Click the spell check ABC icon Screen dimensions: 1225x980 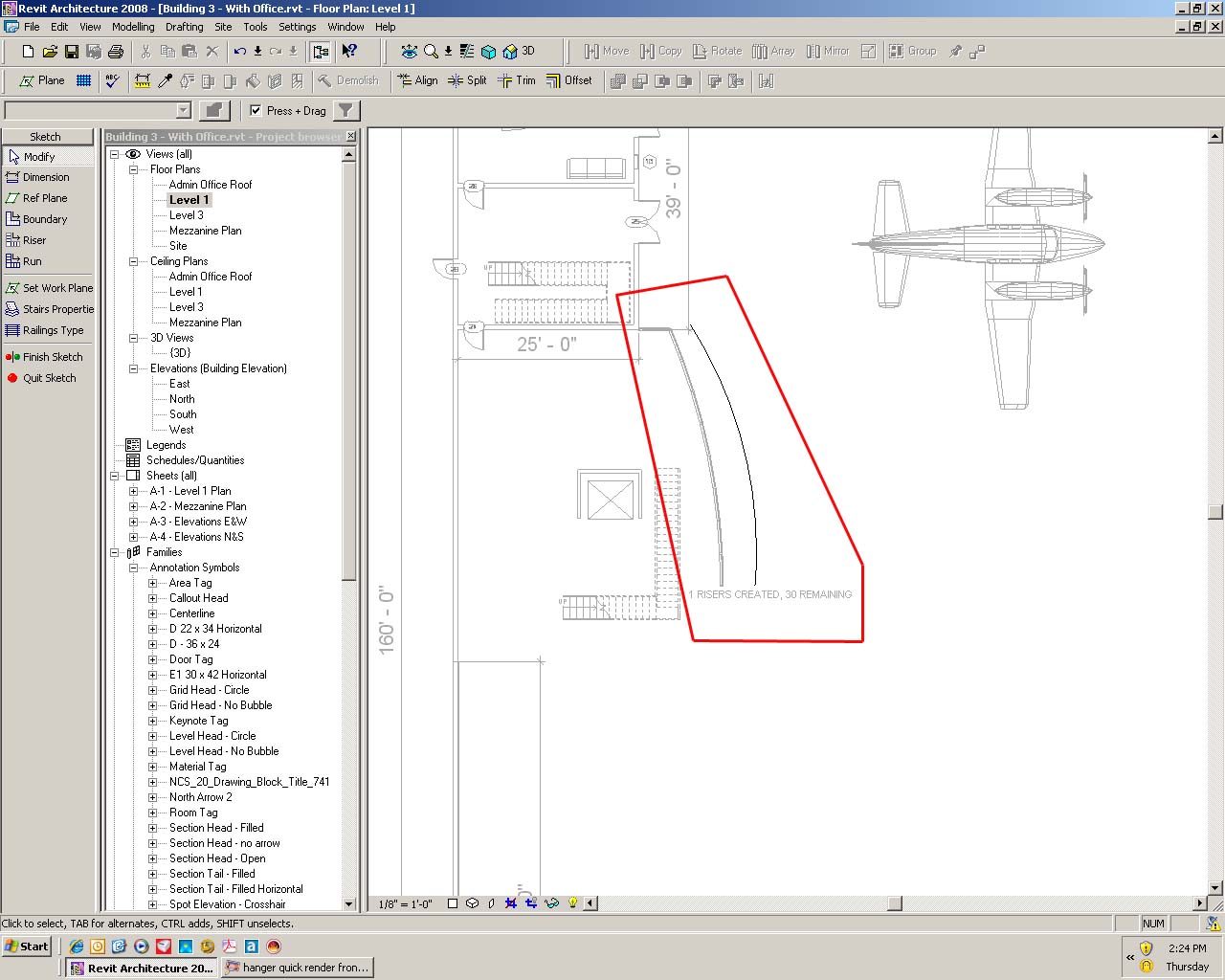[113, 81]
